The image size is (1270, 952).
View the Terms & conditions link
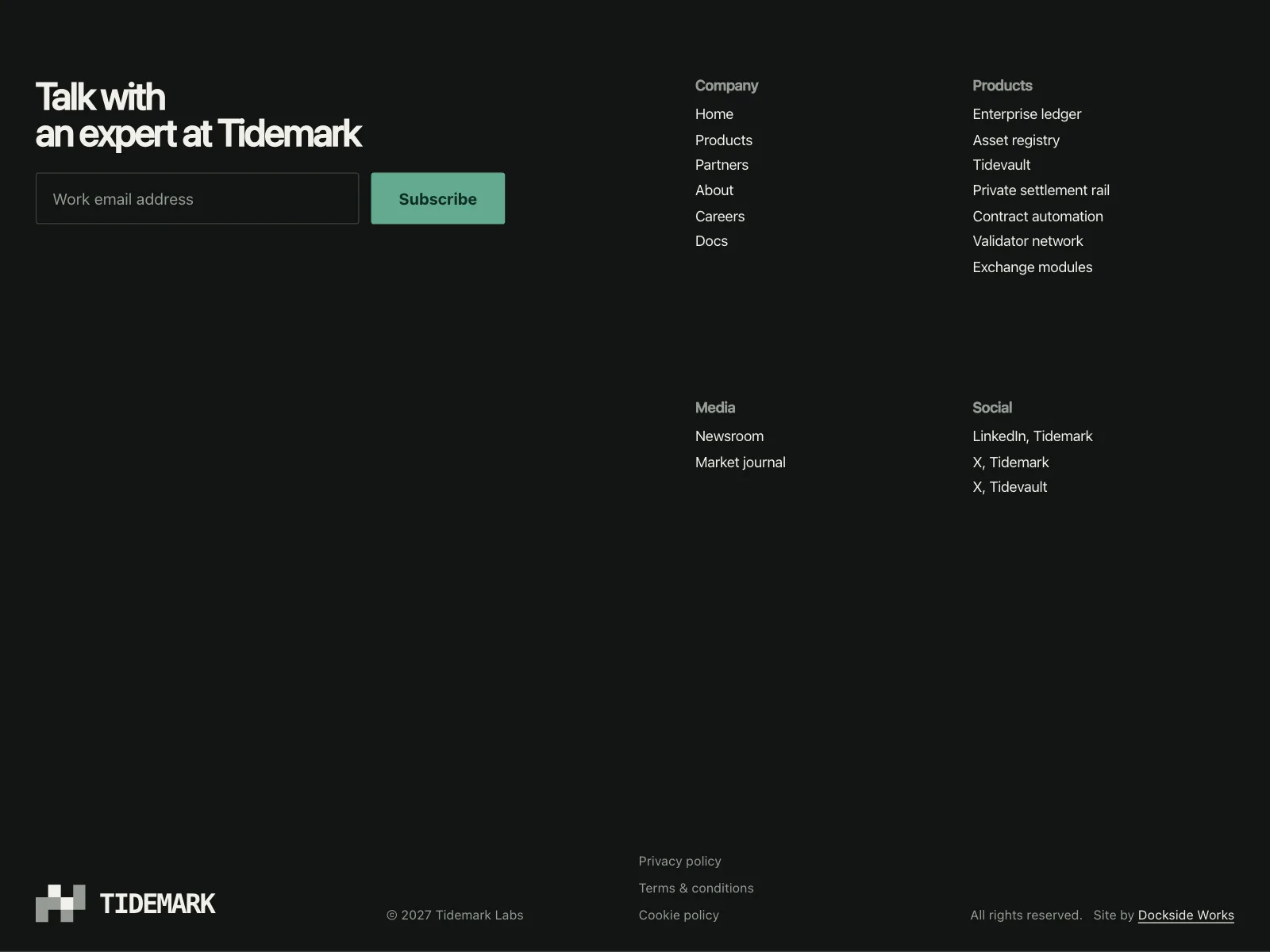[696, 889]
